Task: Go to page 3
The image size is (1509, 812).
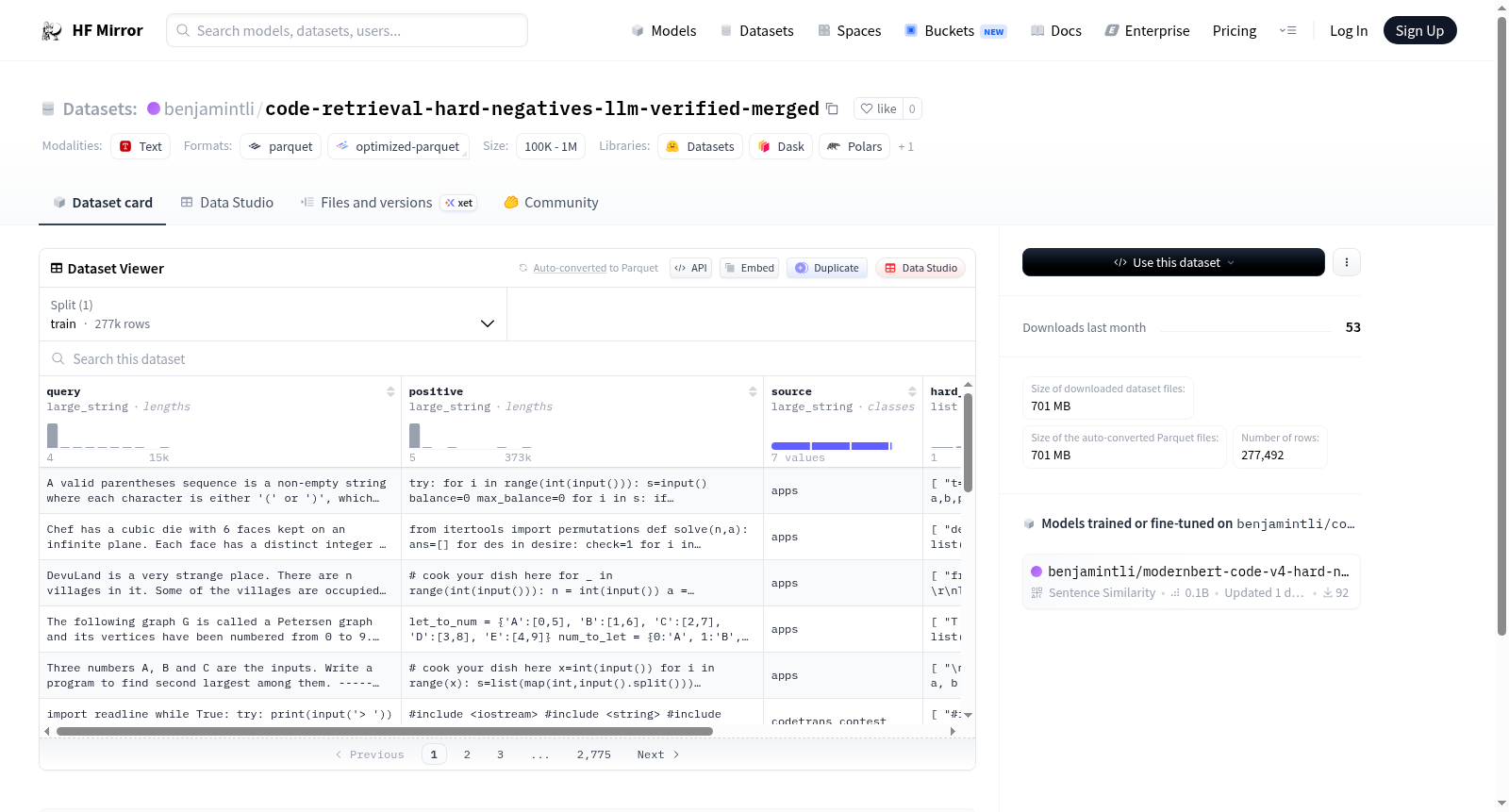Action: click(x=500, y=754)
